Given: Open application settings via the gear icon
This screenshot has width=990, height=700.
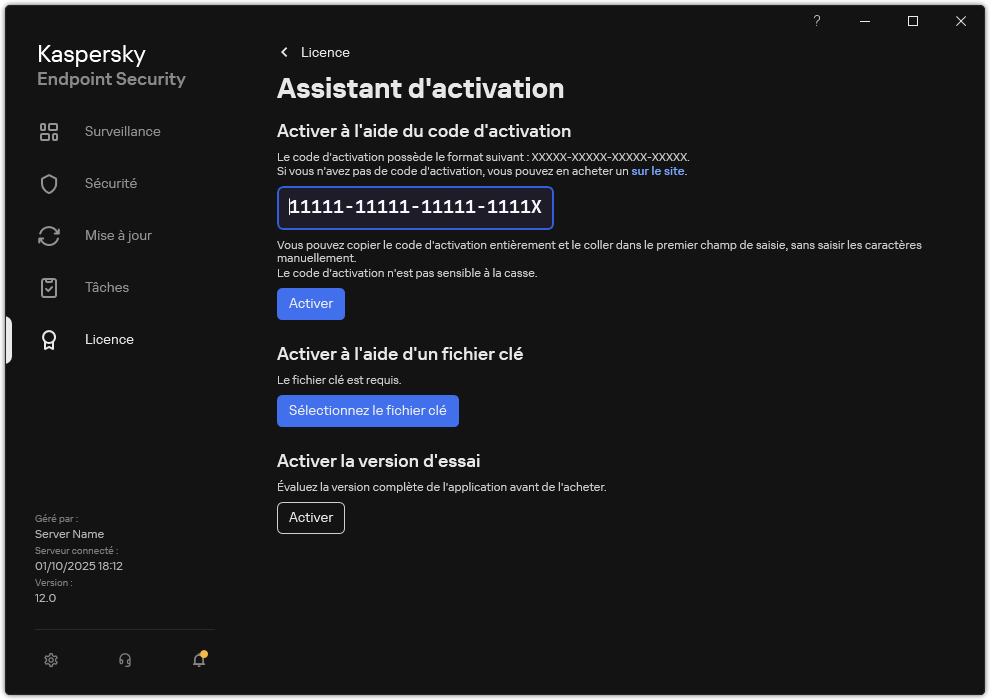Looking at the screenshot, I should point(50,660).
